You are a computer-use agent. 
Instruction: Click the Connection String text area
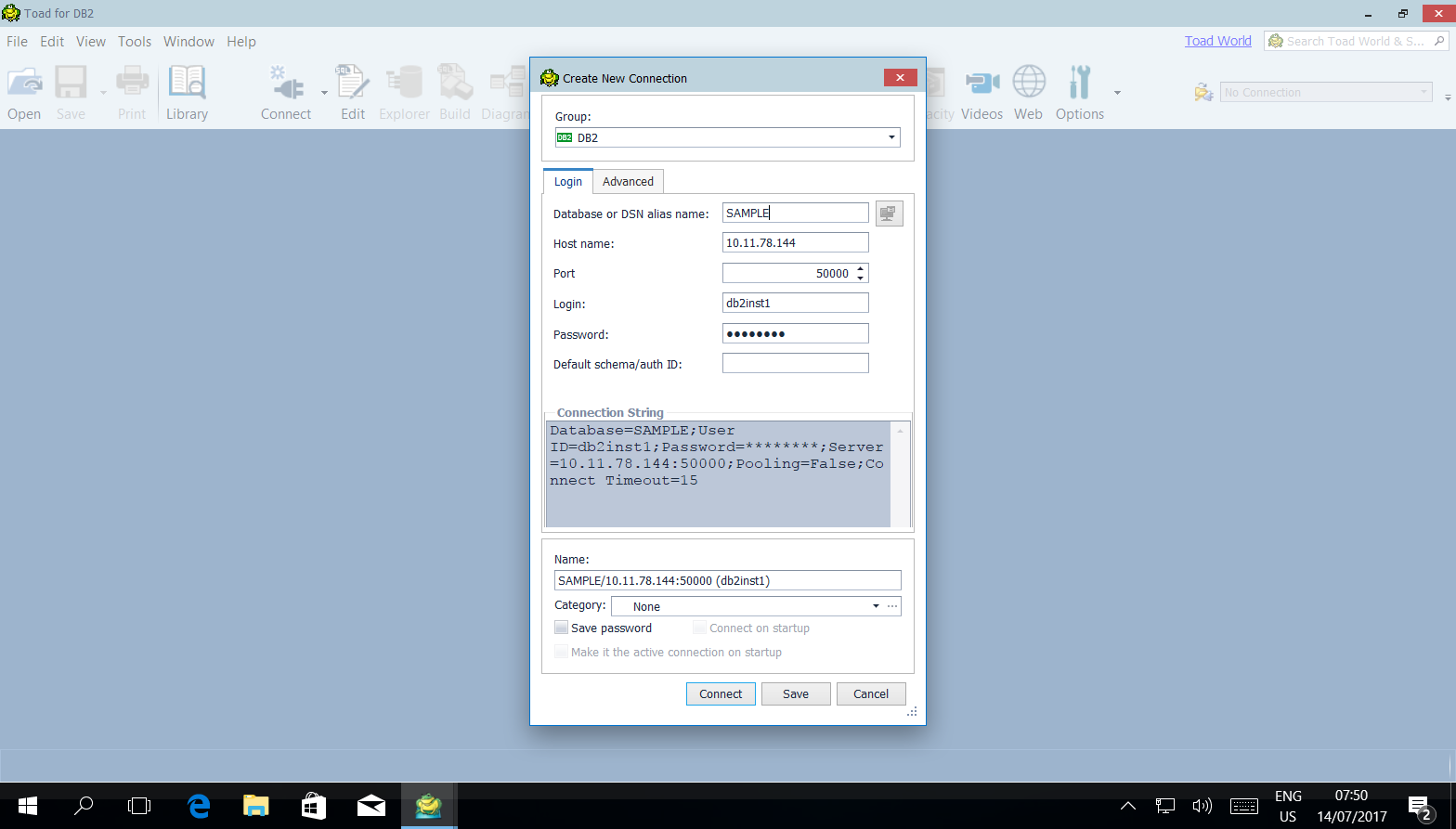pyautogui.click(x=719, y=474)
